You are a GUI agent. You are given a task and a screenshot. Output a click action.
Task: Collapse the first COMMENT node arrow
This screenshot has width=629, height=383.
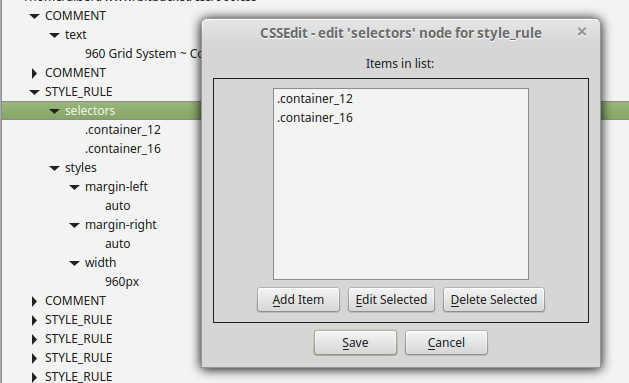[34, 16]
